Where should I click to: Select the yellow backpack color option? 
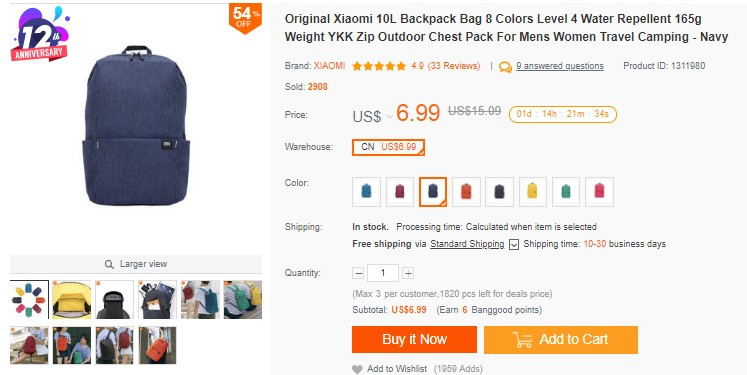click(x=533, y=192)
